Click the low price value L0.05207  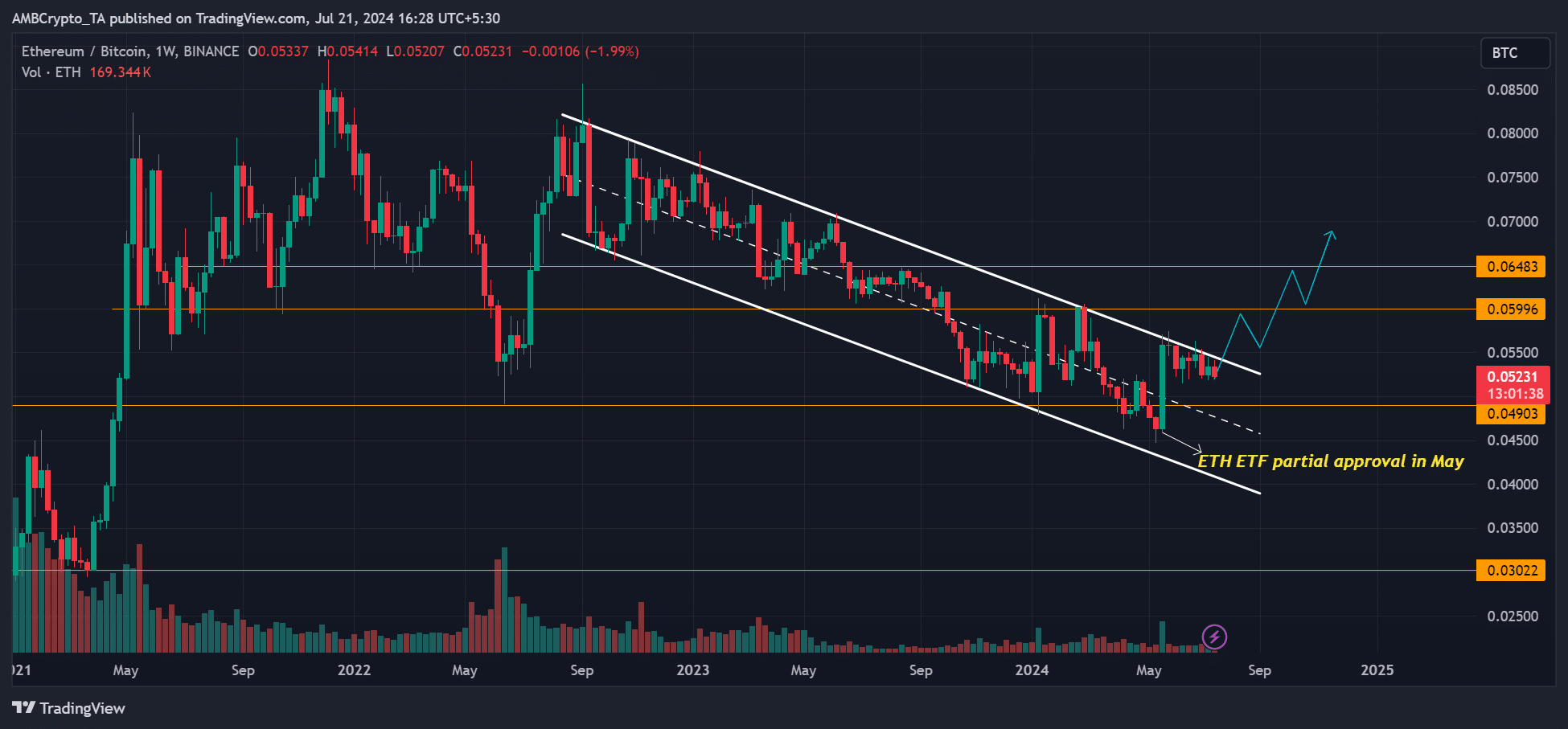(x=415, y=51)
